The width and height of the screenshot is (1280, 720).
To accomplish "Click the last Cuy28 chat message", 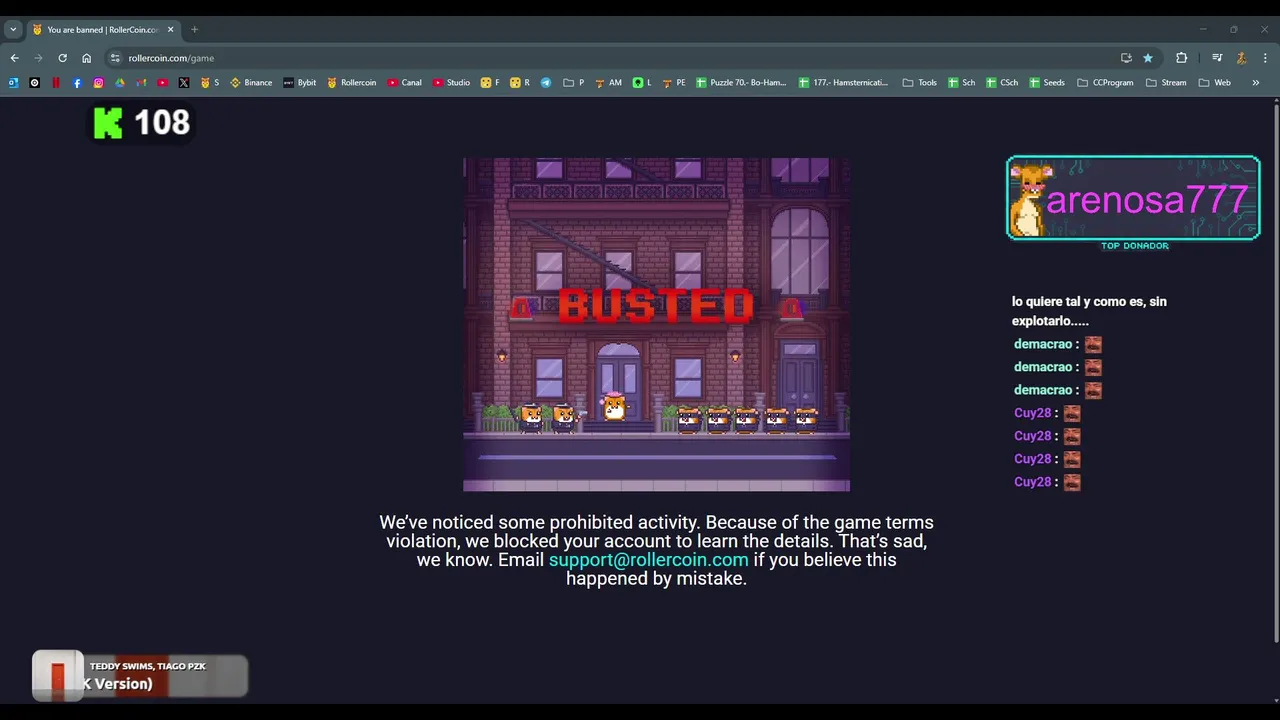I will coord(1047,482).
